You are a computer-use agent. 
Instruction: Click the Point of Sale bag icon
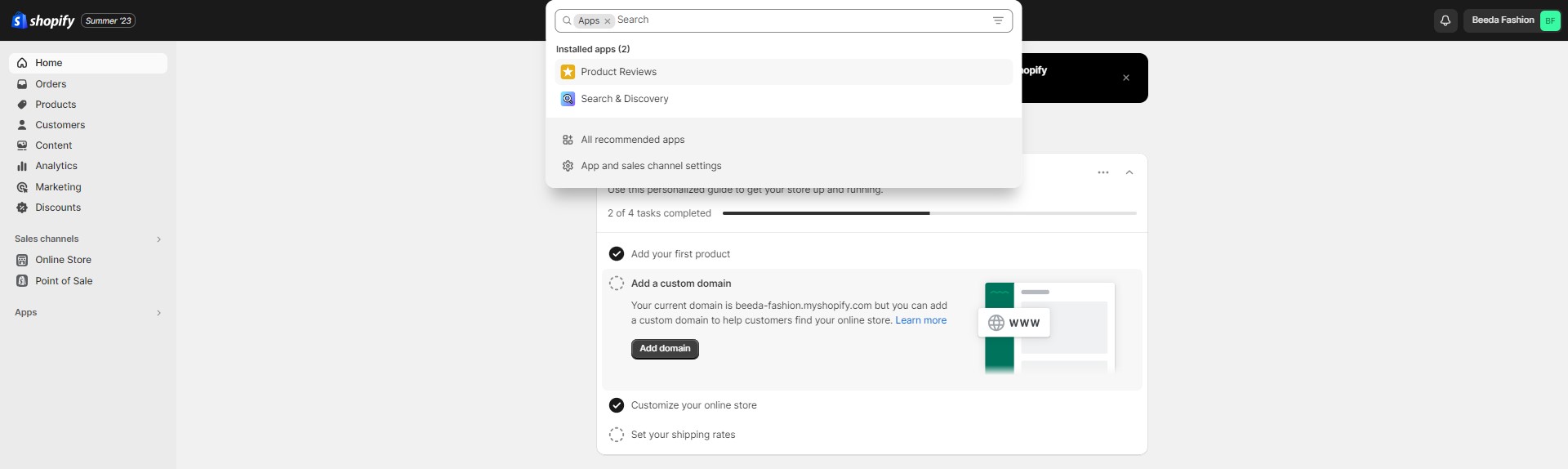(22, 281)
